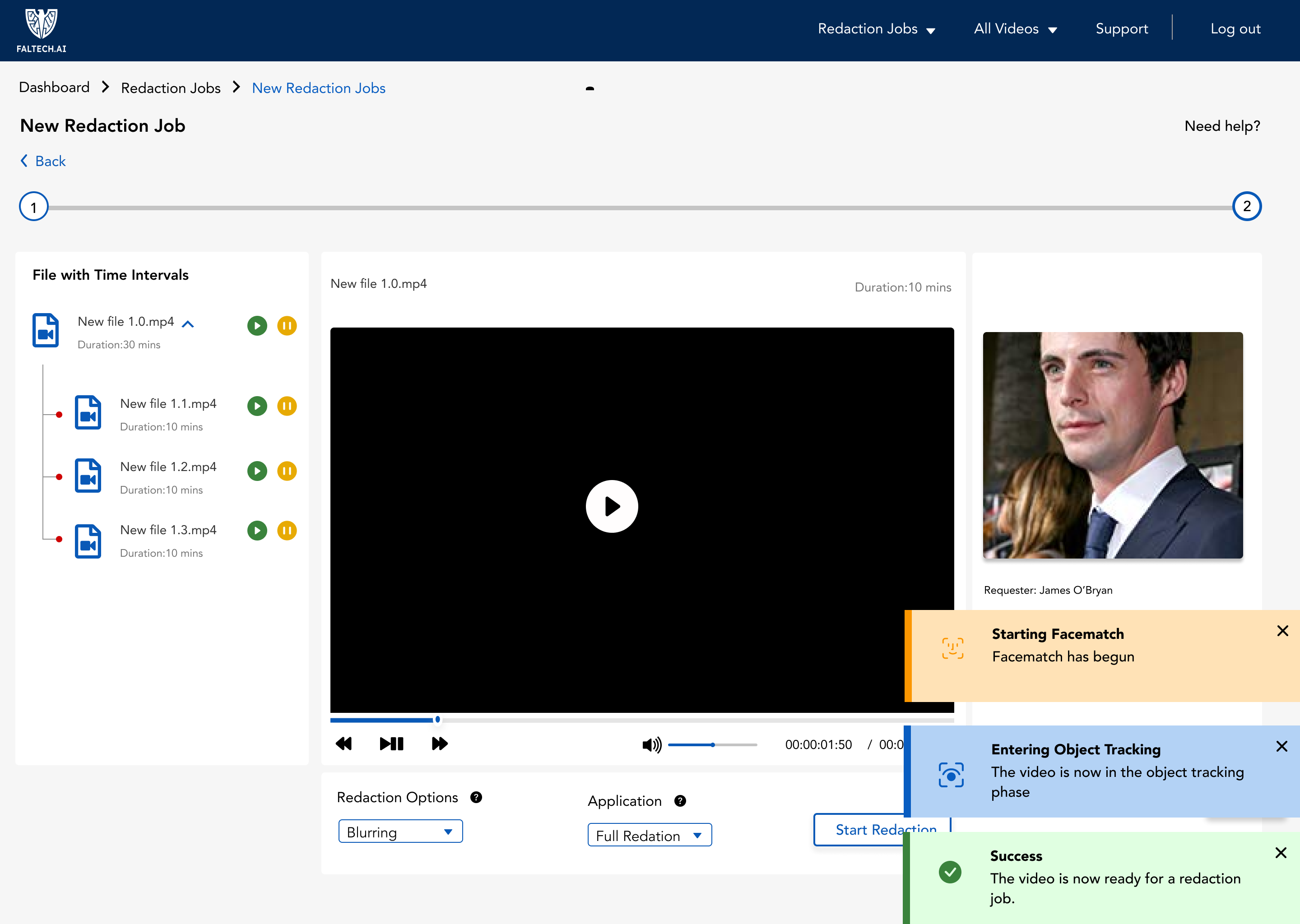
Task: Play New file 1.1.mp4
Action: pyautogui.click(x=257, y=406)
